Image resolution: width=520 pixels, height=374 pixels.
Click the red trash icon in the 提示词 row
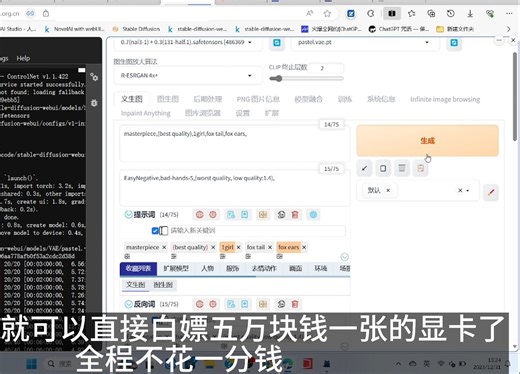(x=295, y=215)
